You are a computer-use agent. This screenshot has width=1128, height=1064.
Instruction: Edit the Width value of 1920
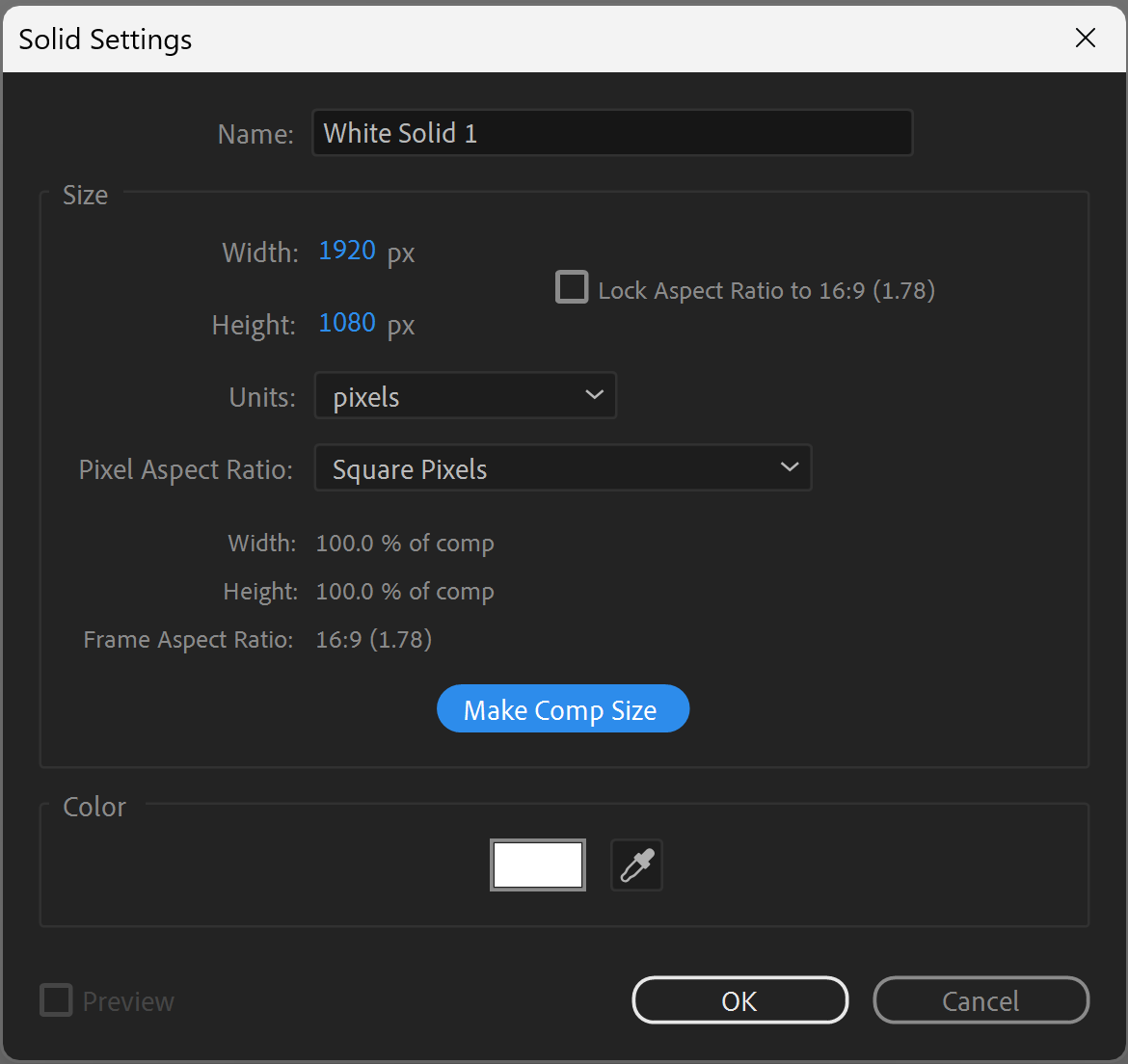[x=345, y=251]
